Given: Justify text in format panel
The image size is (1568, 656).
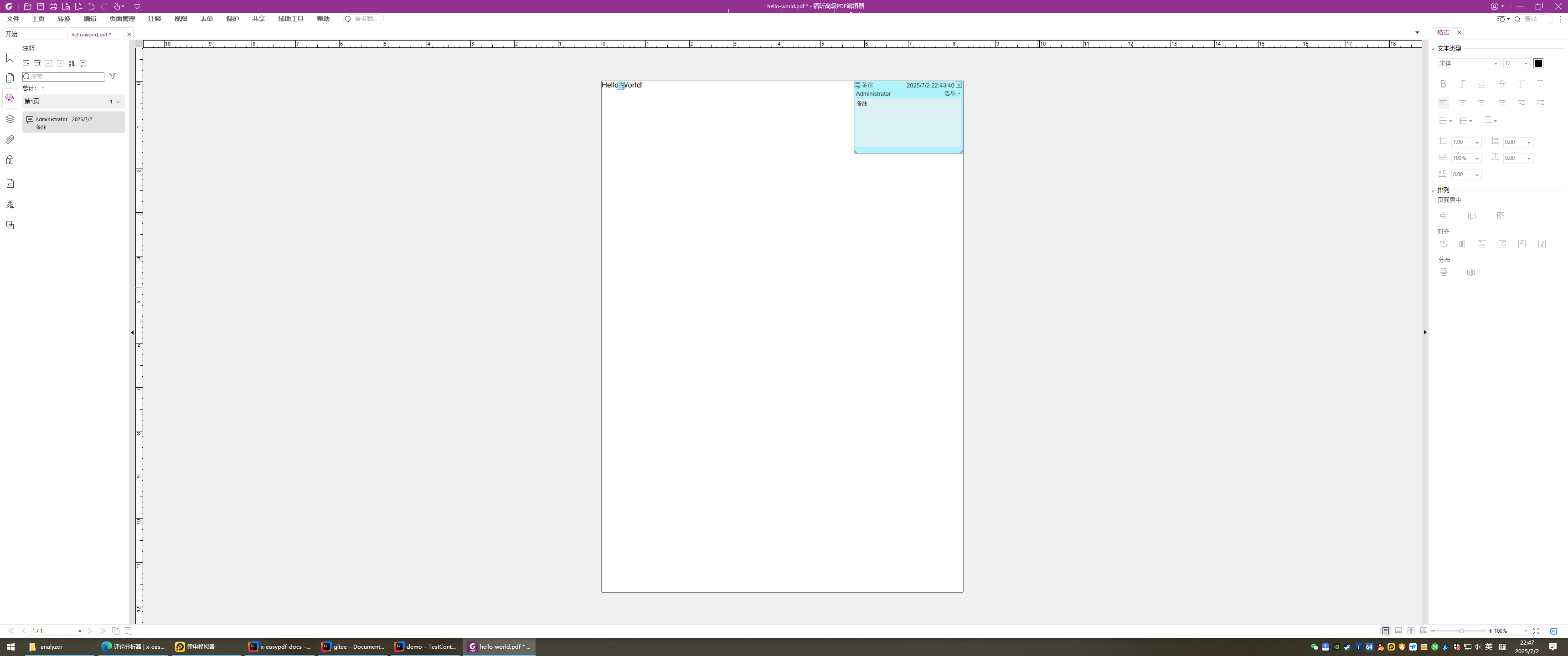Looking at the screenshot, I should coord(1501,103).
